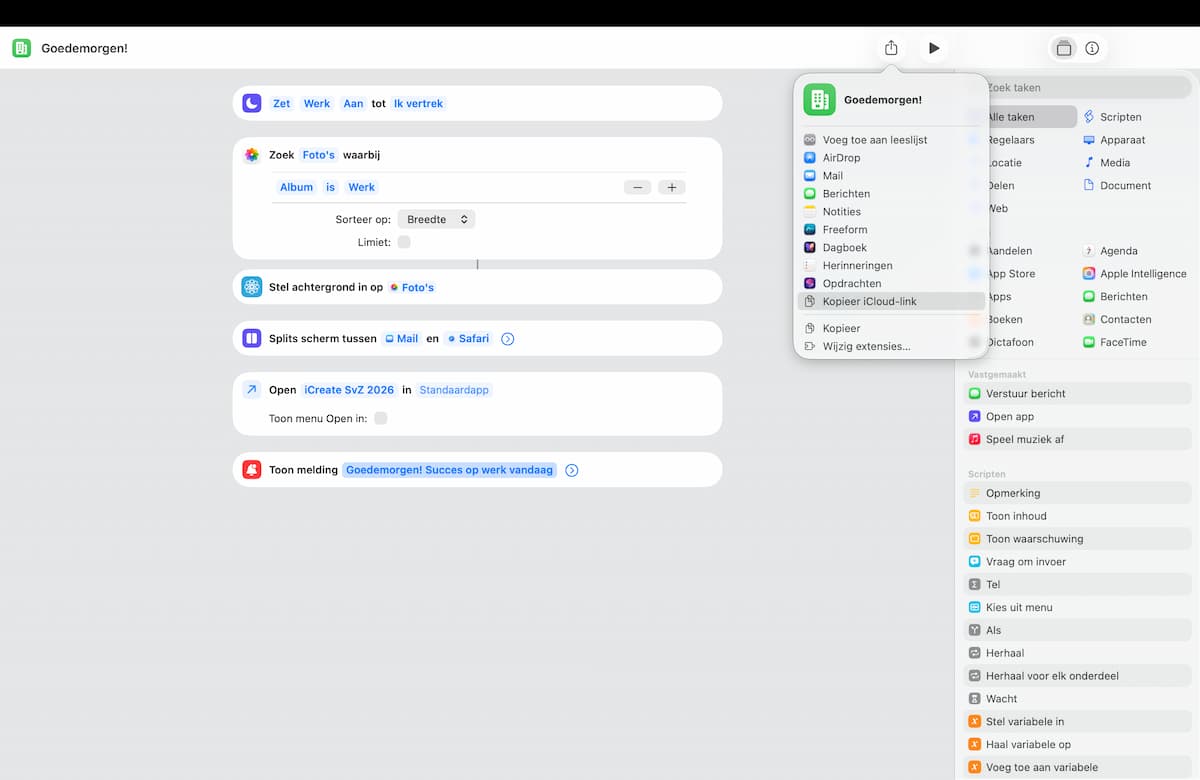Click the red notification action icon
This screenshot has height=780, width=1200.
pos(252,470)
